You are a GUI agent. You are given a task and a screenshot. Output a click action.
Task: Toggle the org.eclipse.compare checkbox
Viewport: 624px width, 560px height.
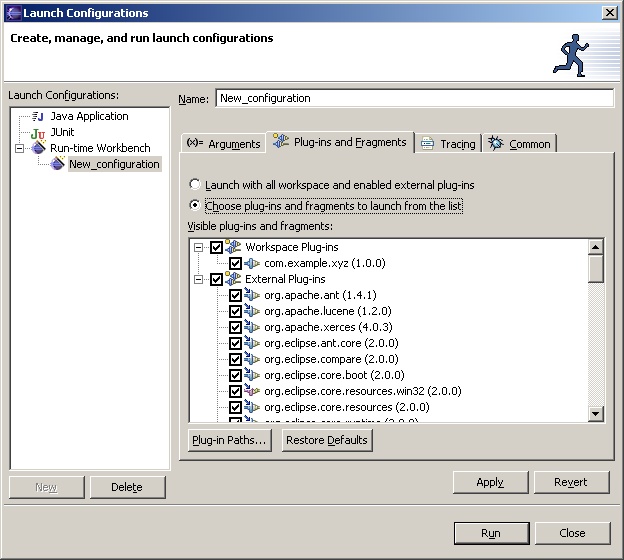(x=235, y=359)
